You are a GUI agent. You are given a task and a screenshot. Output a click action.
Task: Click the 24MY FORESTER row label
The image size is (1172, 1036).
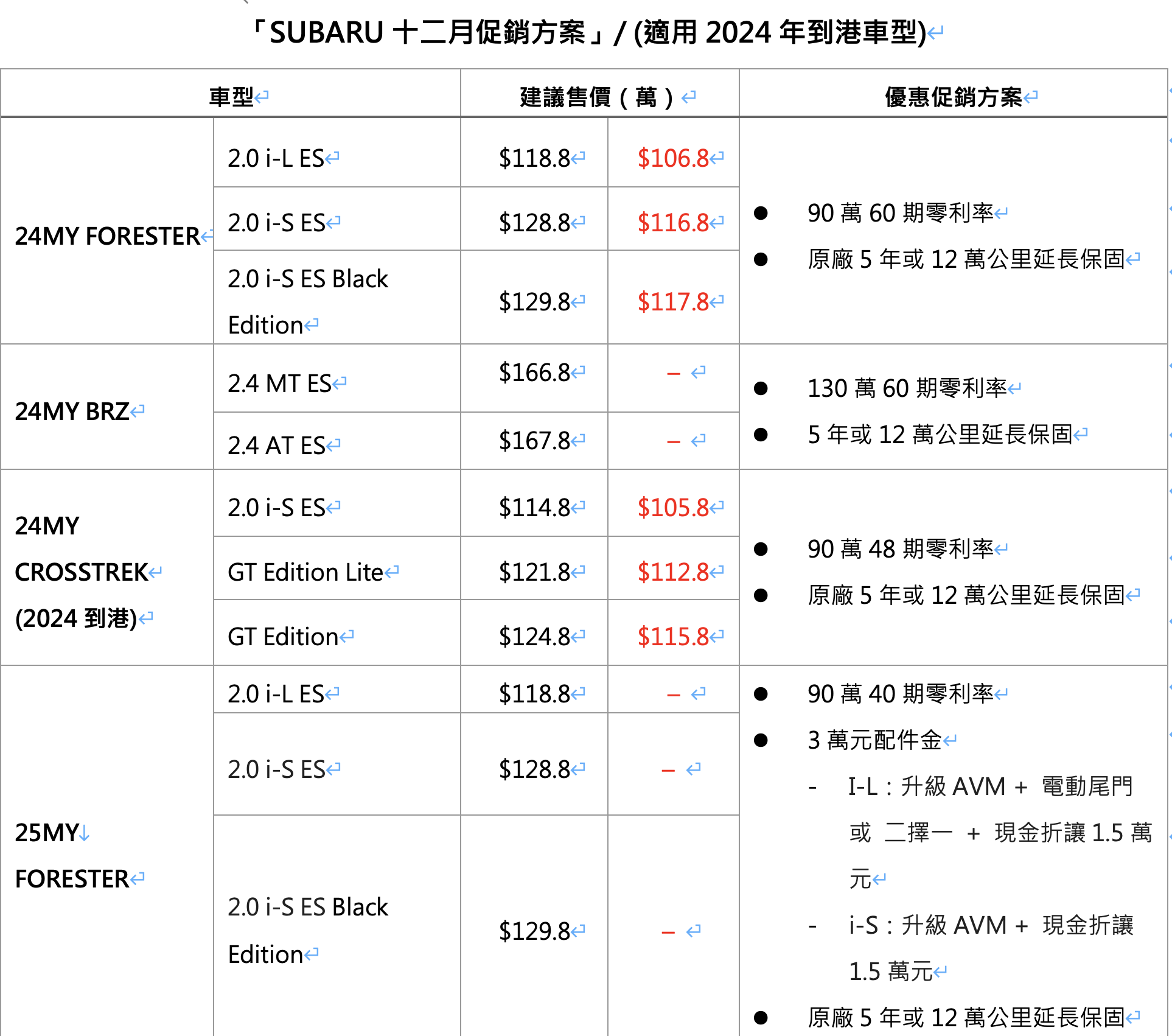pos(107,236)
